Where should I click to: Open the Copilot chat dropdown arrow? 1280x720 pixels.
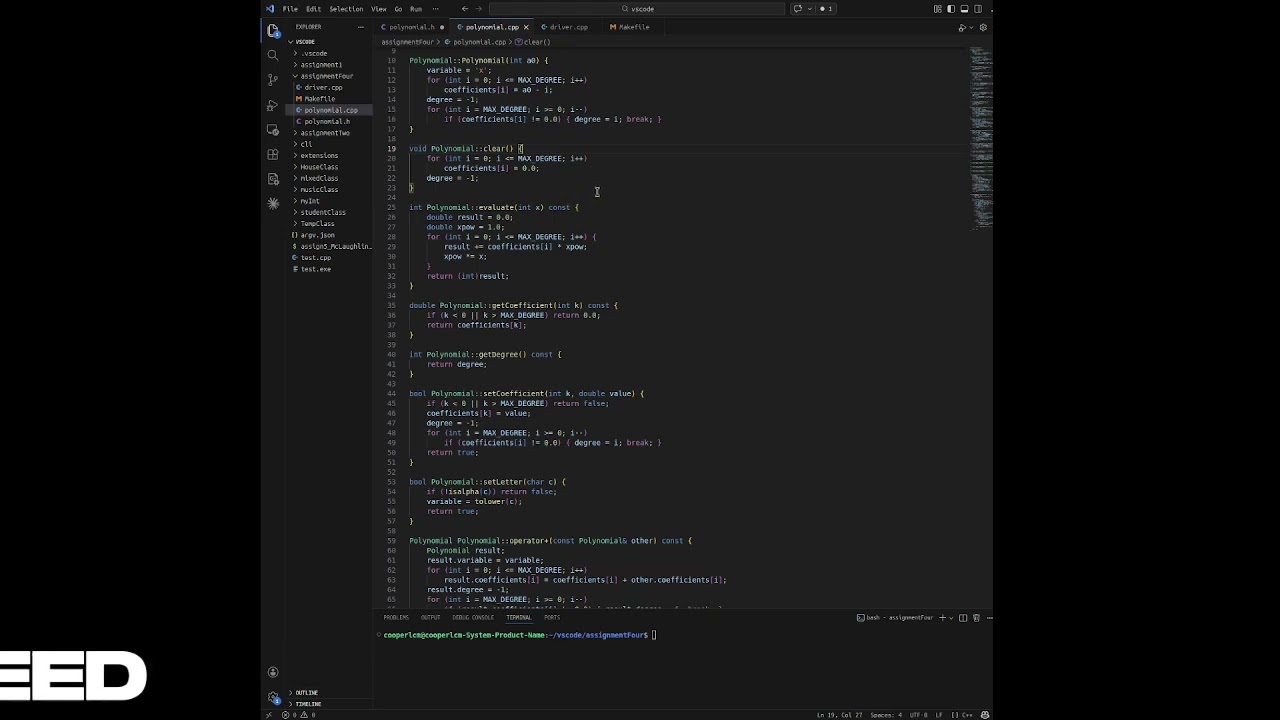coord(810,9)
